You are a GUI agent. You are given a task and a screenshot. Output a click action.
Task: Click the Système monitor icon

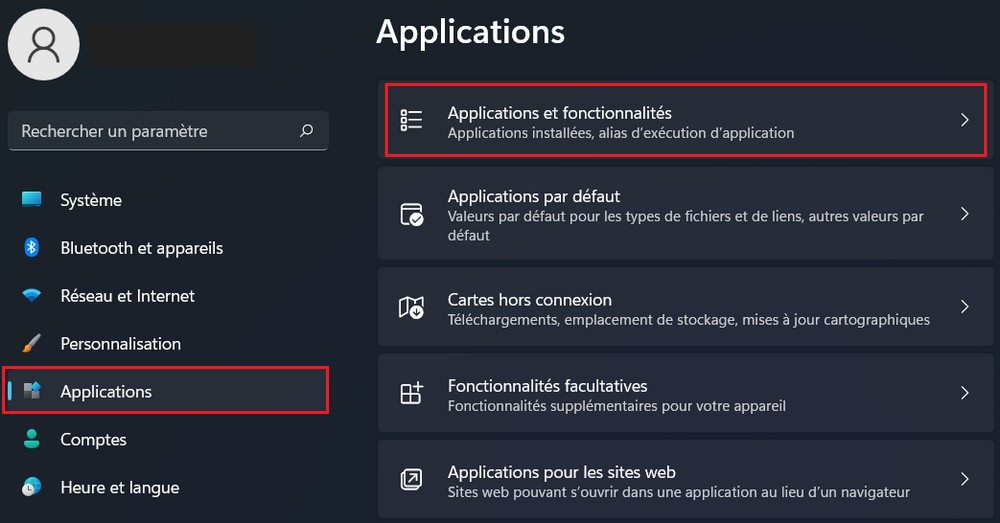[32, 200]
